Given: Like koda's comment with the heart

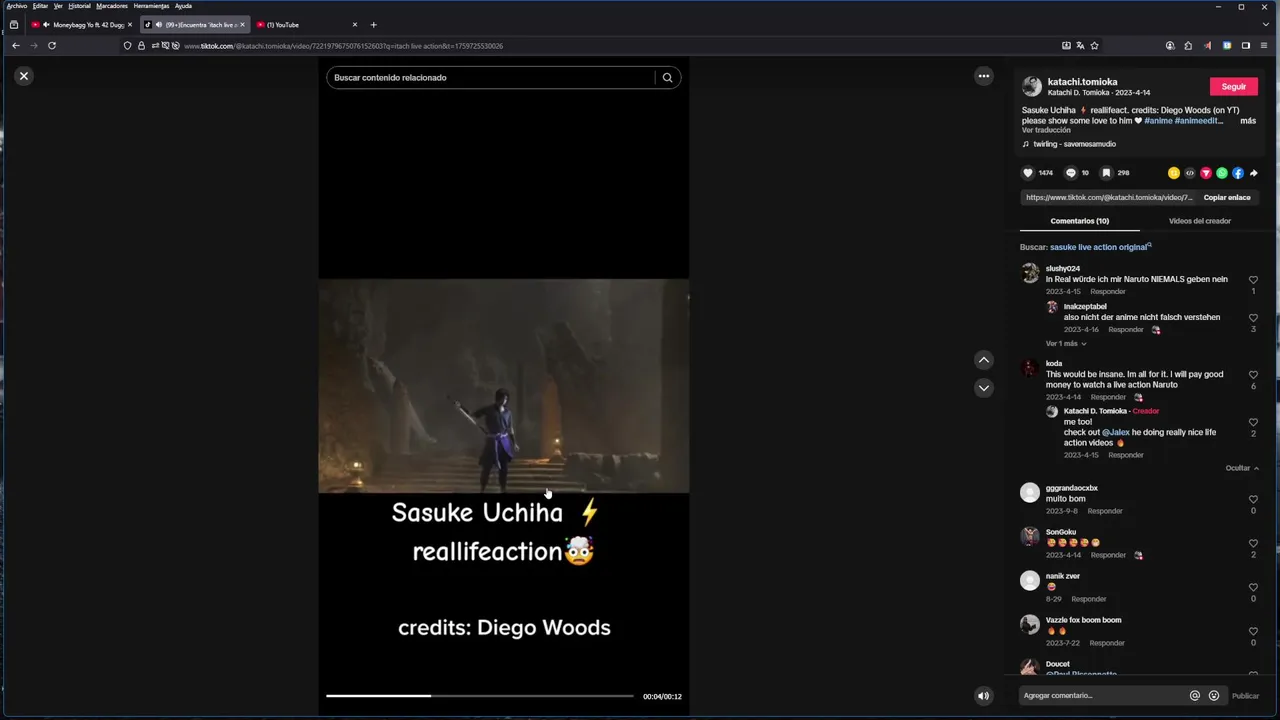Looking at the screenshot, I should (1253, 375).
